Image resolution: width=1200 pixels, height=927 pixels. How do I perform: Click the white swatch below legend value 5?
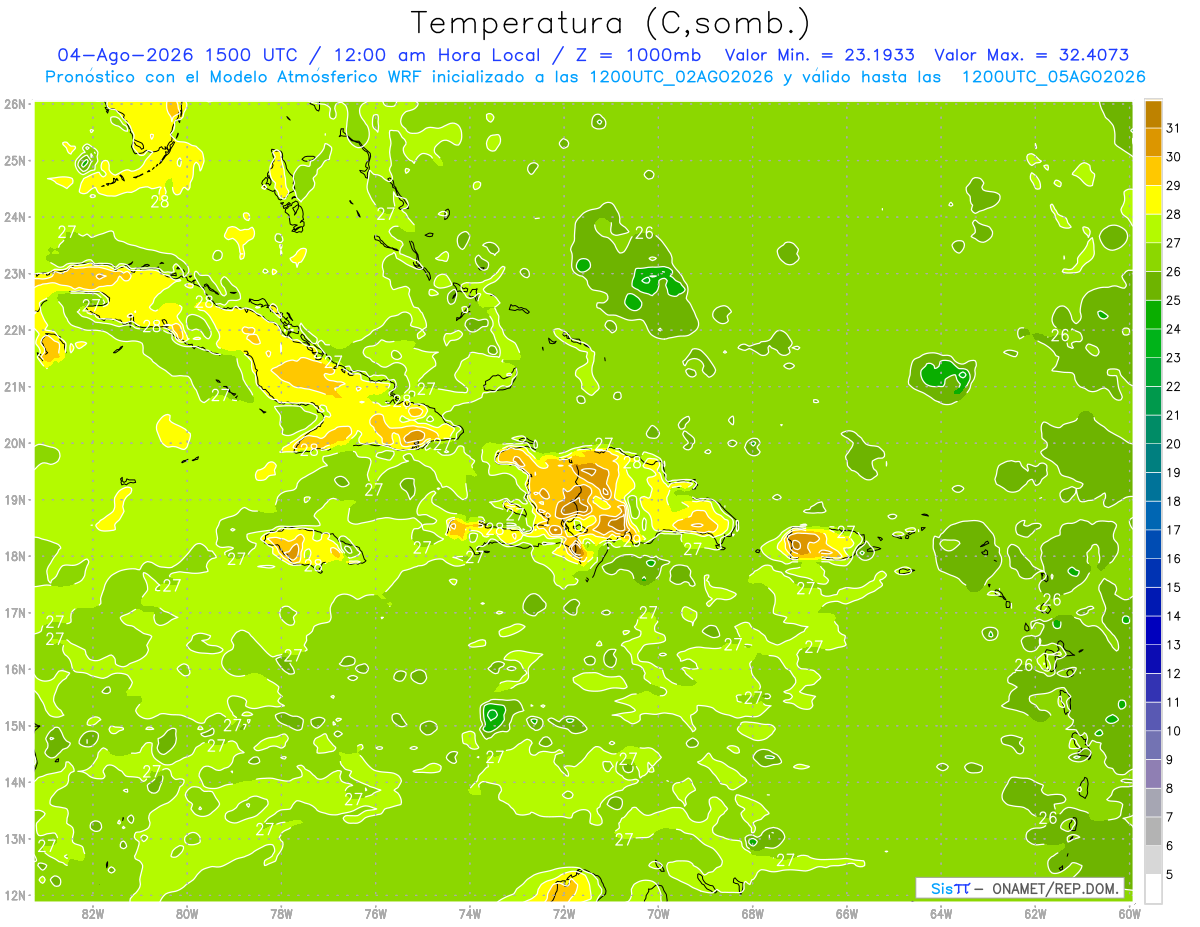(1153, 888)
